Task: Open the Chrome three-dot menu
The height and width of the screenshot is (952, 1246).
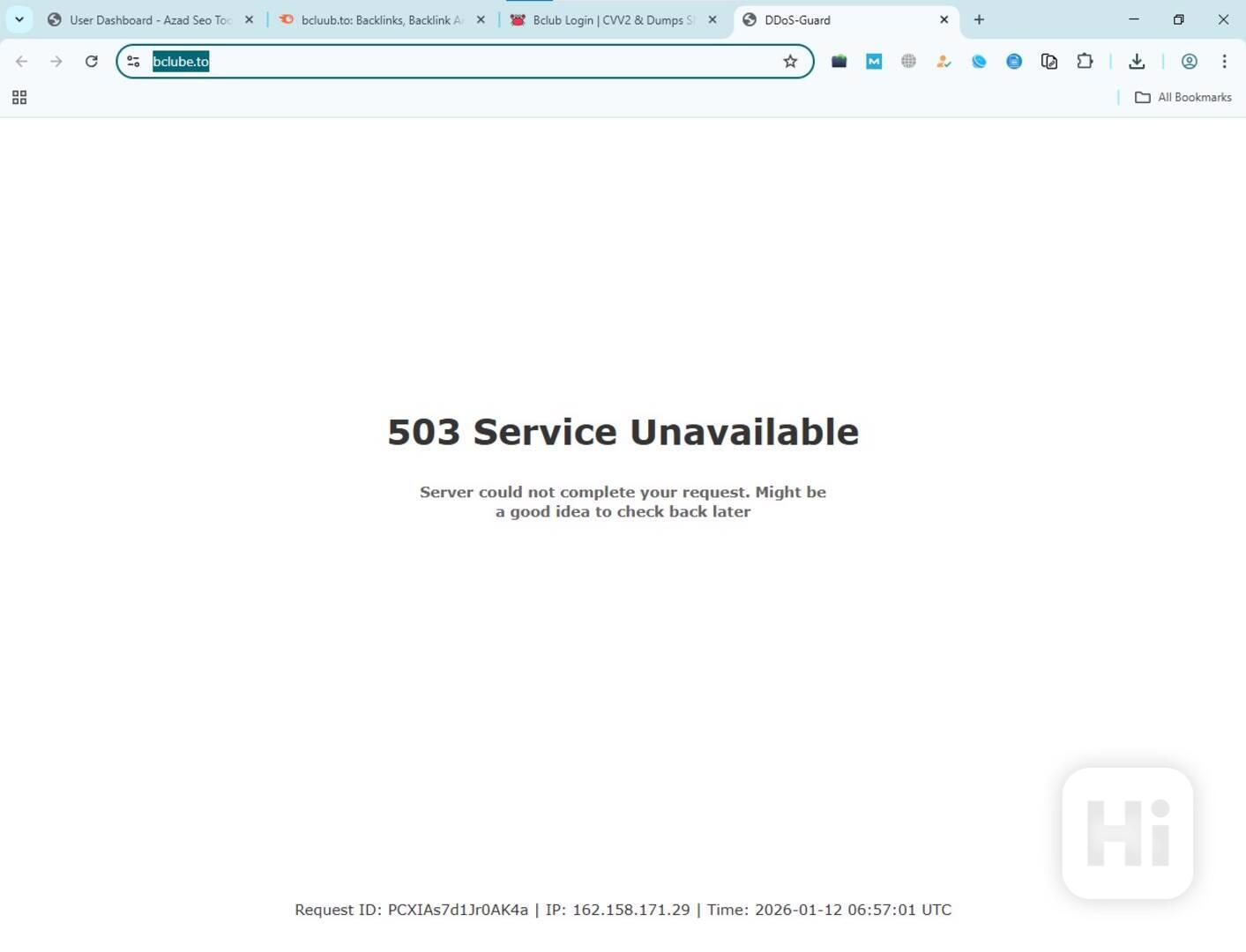Action: click(1224, 61)
